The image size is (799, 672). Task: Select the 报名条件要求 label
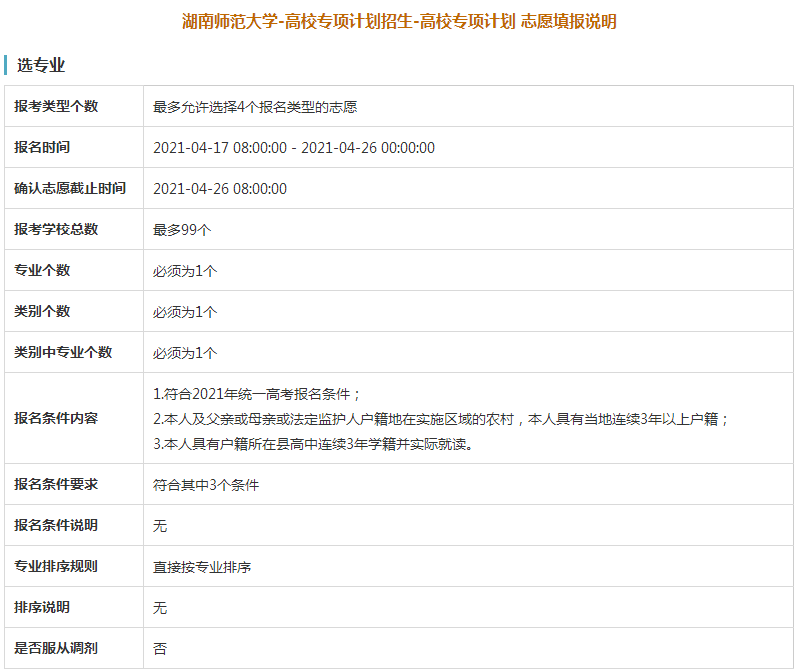point(56,484)
